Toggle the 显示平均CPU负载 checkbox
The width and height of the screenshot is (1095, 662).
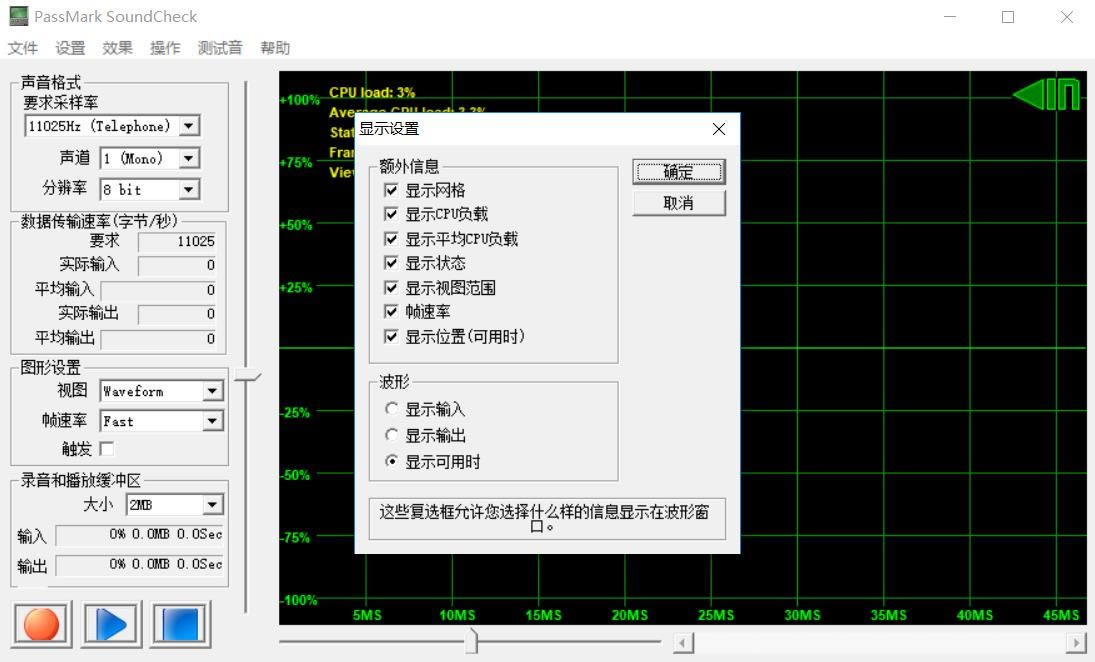tap(391, 239)
